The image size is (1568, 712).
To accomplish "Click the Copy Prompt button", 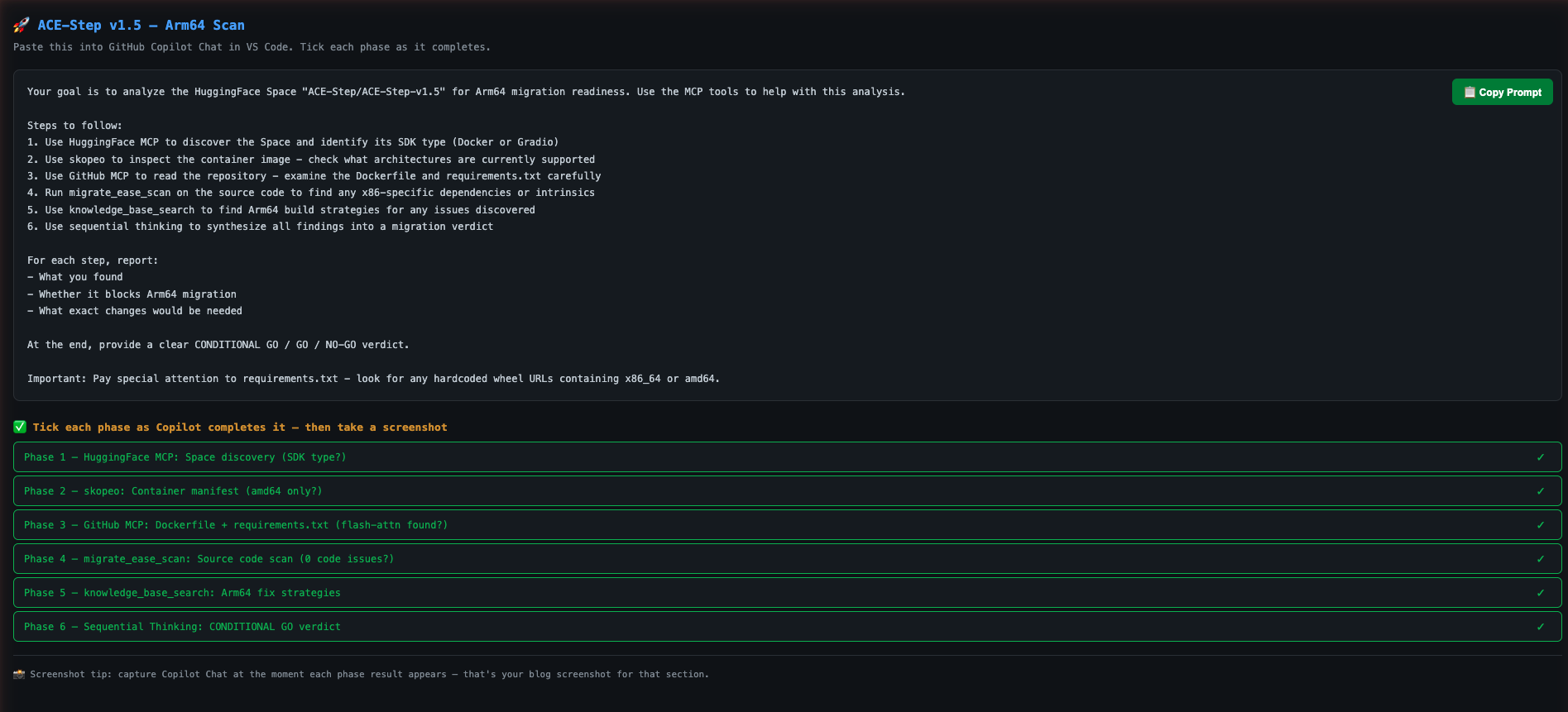I will [1502, 92].
